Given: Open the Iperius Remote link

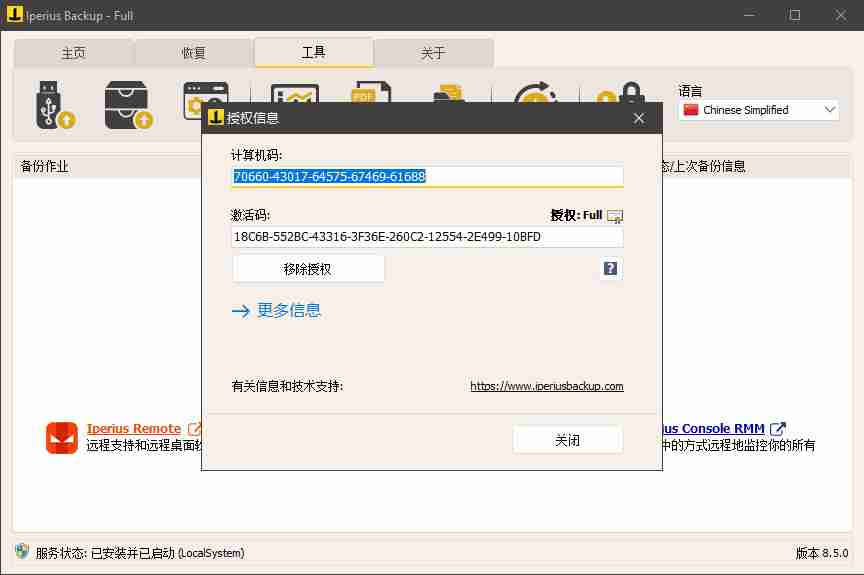Looking at the screenshot, I should tap(133, 428).
